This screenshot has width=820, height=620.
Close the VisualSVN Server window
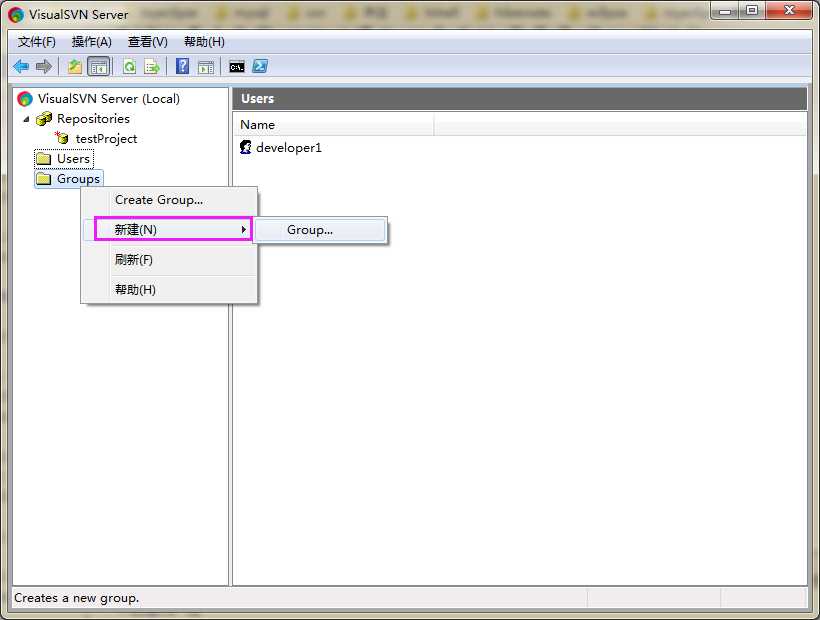789,11
